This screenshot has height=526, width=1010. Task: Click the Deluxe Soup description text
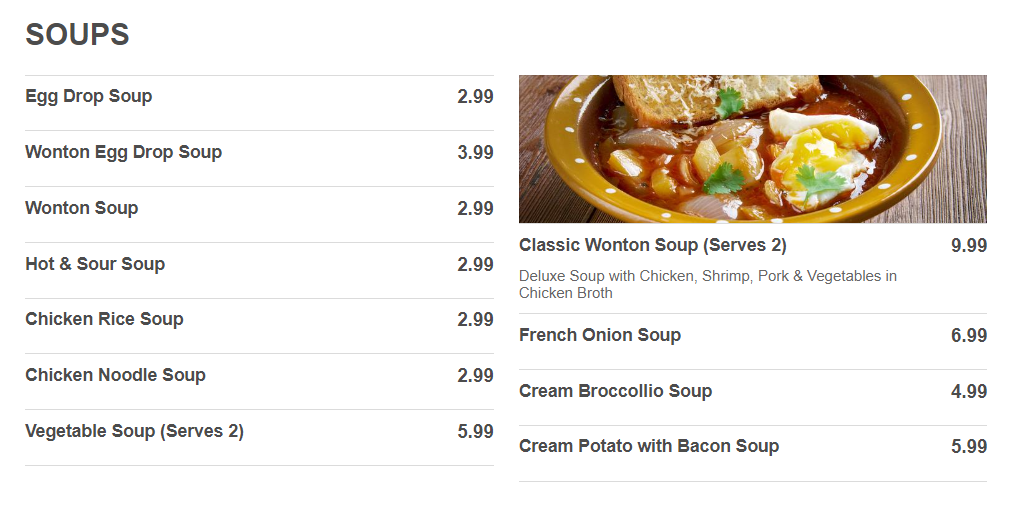707,284
